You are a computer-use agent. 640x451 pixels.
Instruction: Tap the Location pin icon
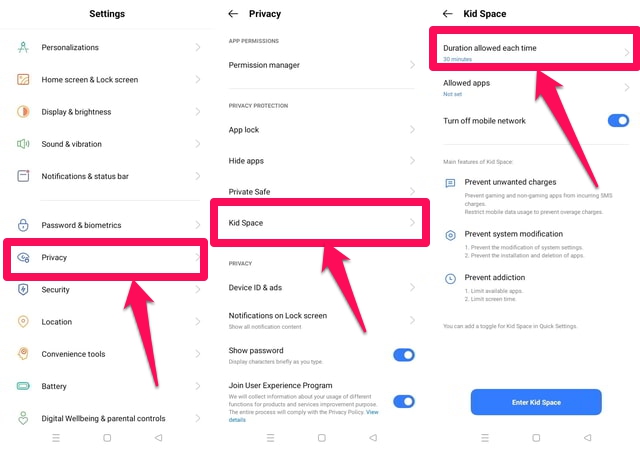[x=23, y=322]
